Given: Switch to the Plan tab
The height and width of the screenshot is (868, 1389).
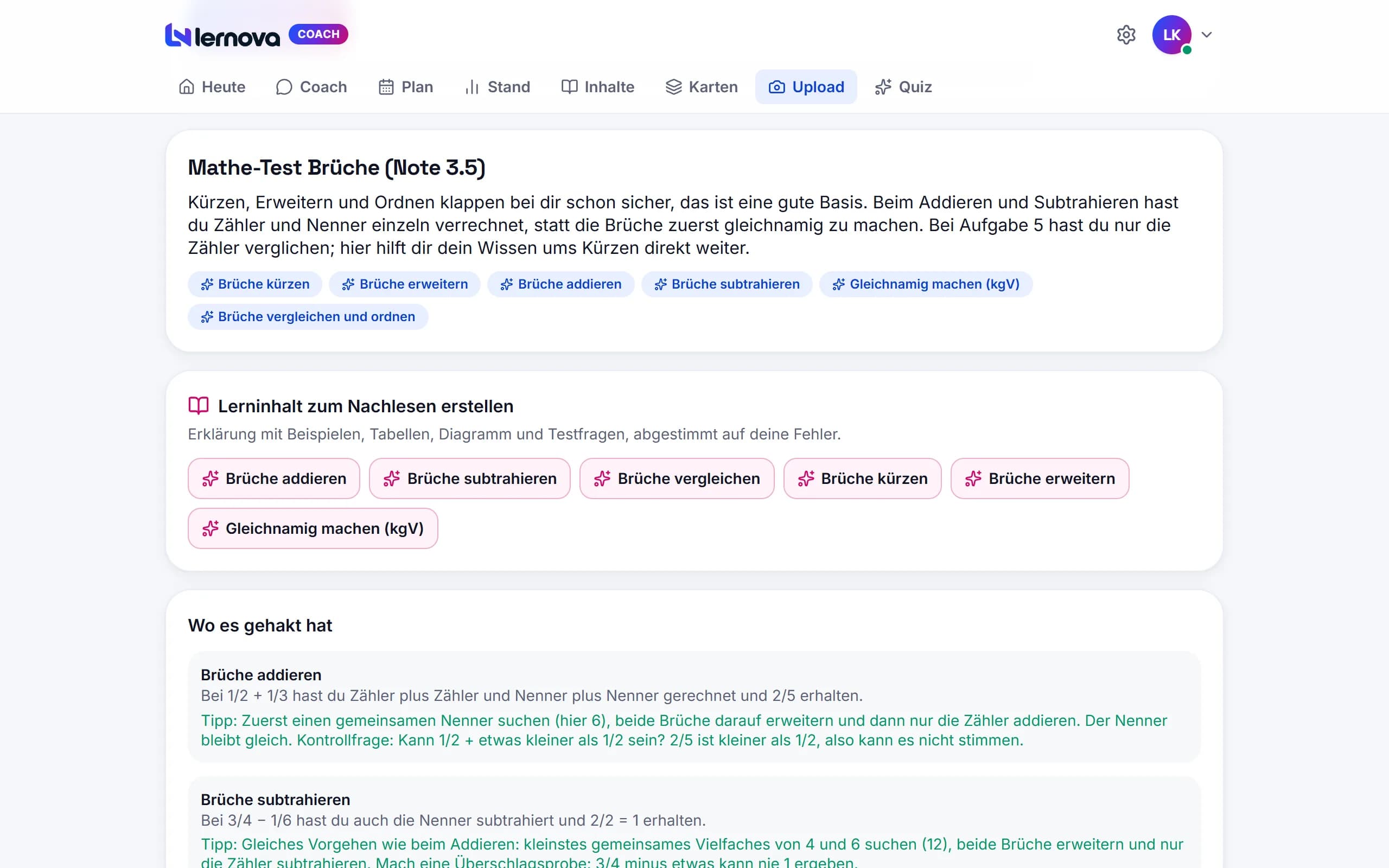Looking at the screenshot, I should (x=406, y=87).
